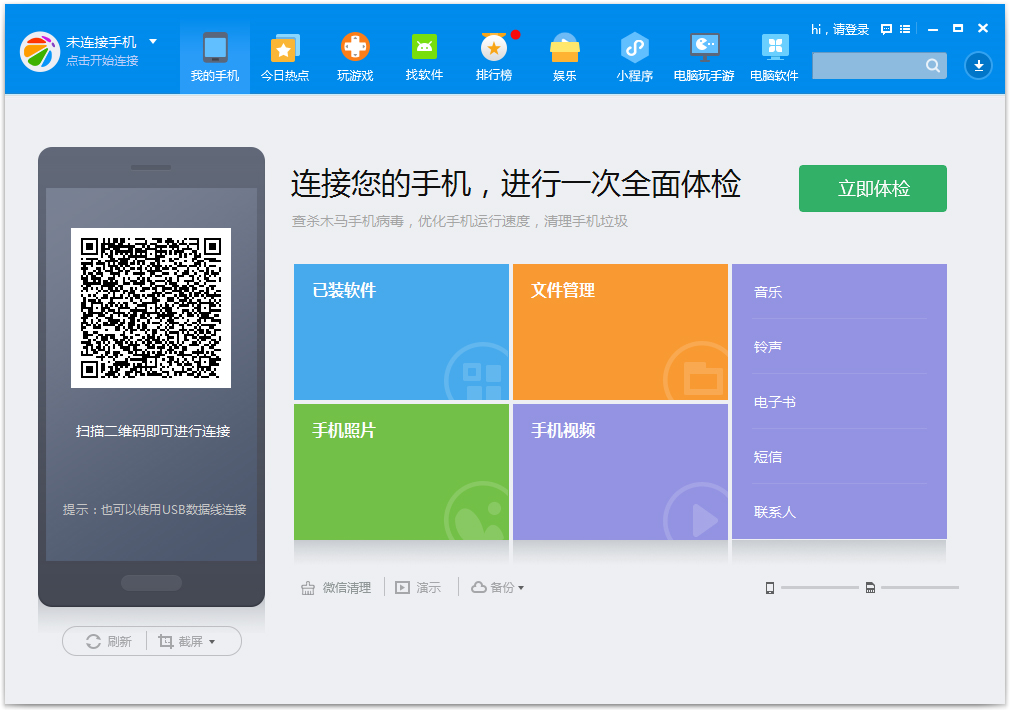Image resolution: width=1010 pixels, height=710 pixels.
Task: Open the 娱乐 entertainment tab
Action: click(564, 57)
